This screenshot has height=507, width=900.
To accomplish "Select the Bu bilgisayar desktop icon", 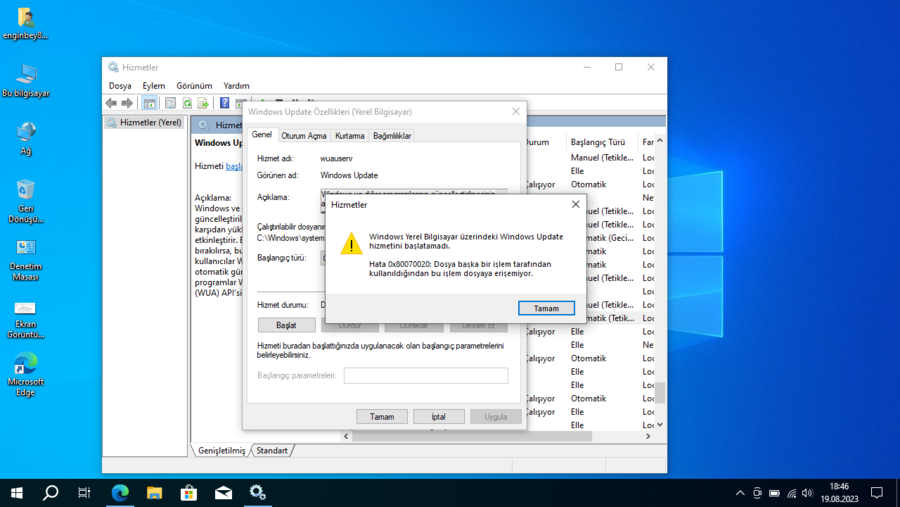I will click(25, 80).
